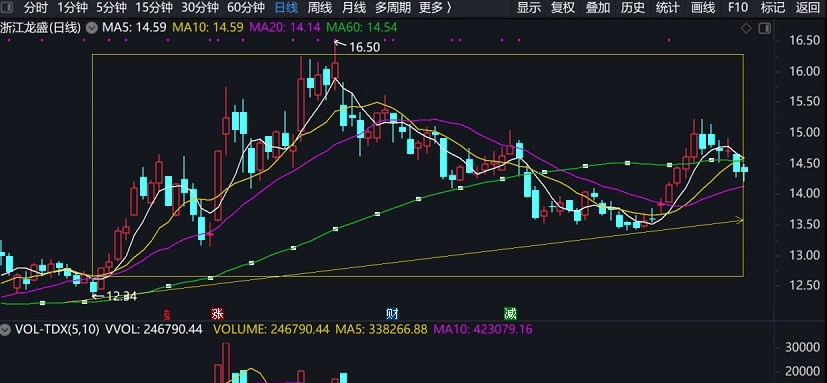Switch to the 5分钟 period
This screenshot has height=383, width=827.
coord(111,8)
